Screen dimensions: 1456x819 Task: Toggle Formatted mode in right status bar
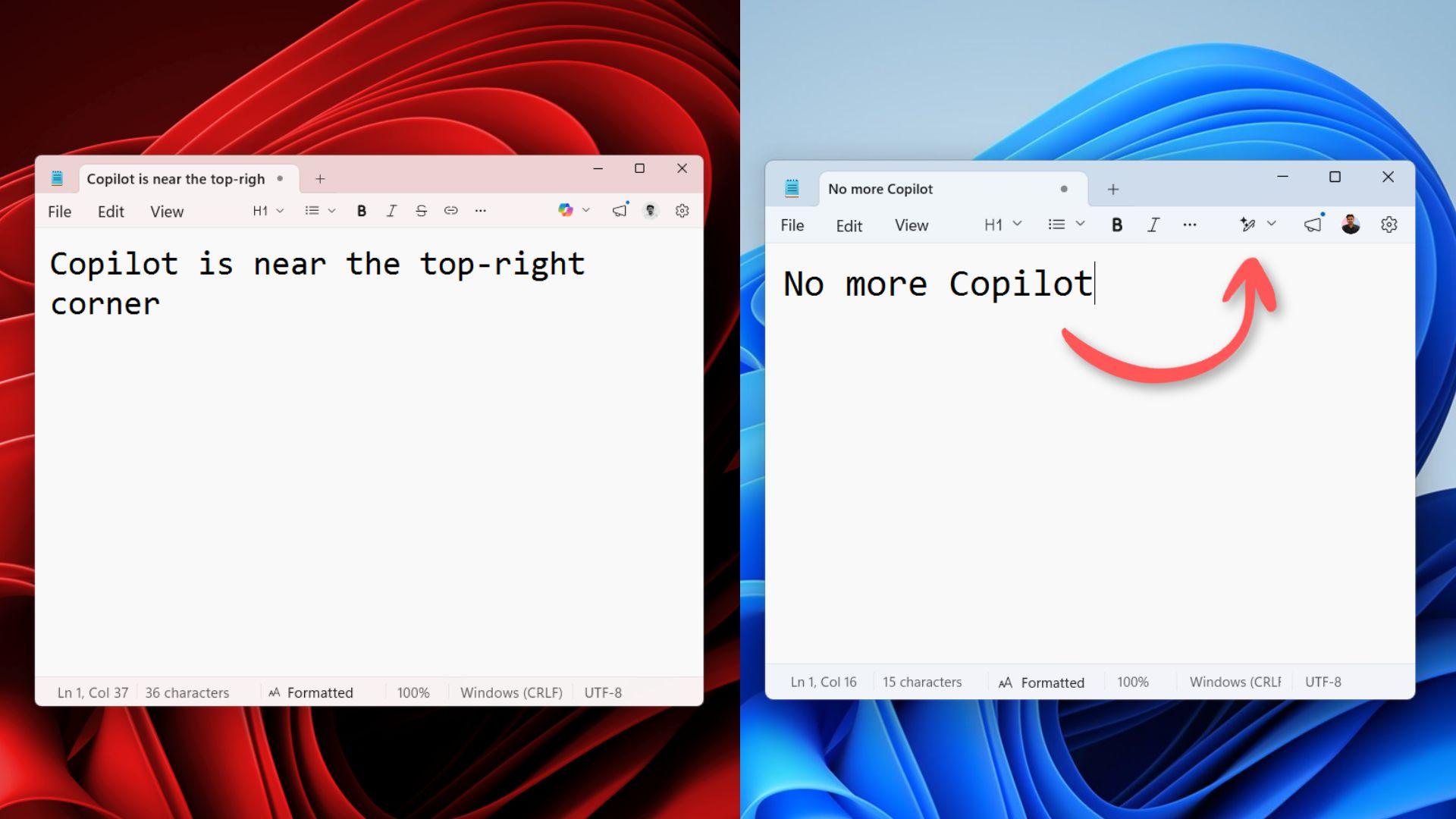click(1053, 682)
